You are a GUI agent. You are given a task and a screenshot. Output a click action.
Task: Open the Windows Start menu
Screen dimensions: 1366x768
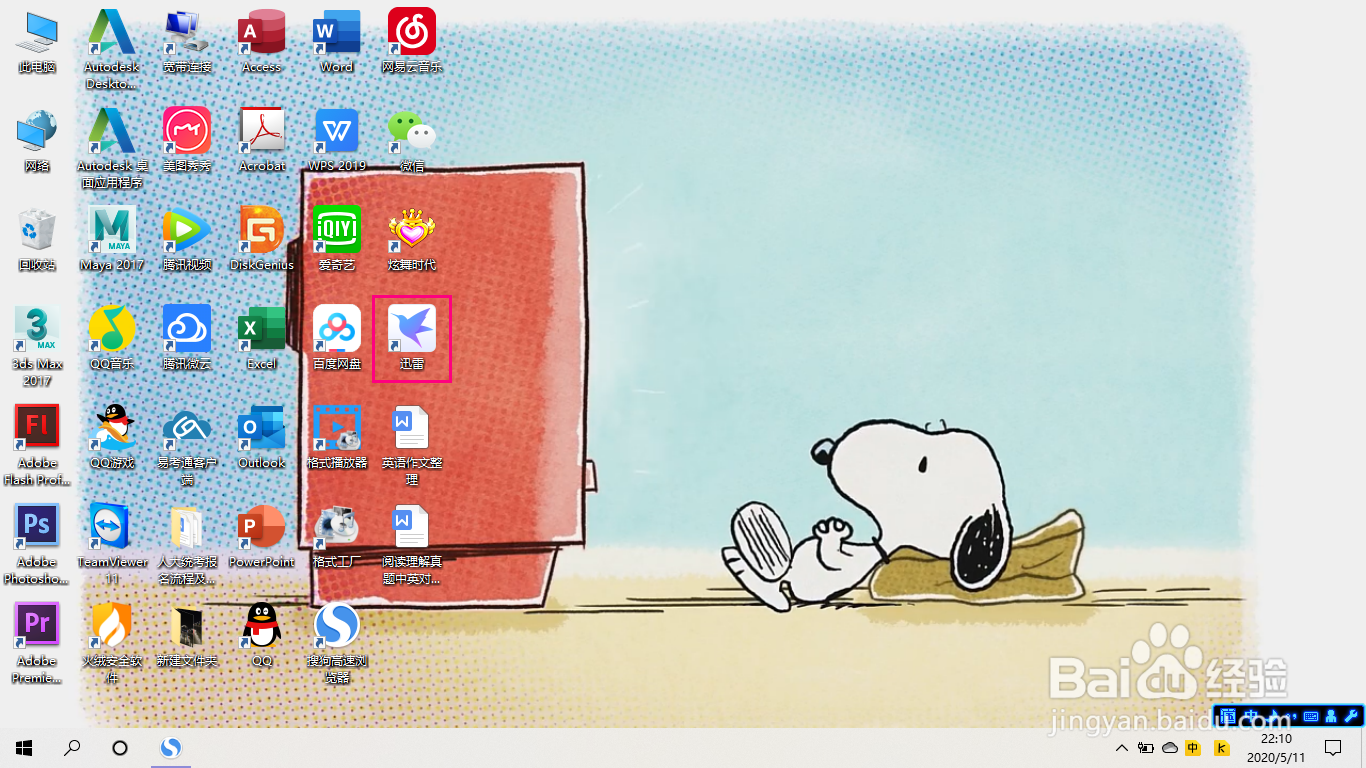pyautogui.click(x=24, y=747)
